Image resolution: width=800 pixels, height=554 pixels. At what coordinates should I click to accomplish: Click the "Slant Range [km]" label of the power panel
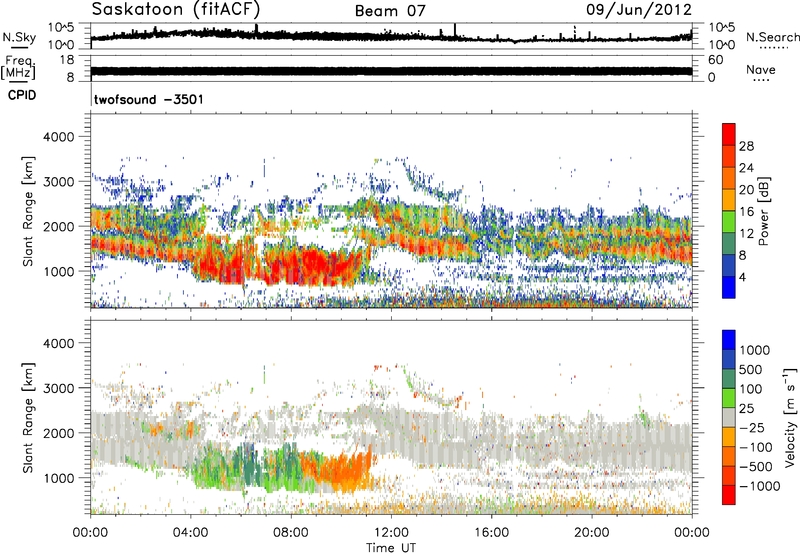coord(28,211)
